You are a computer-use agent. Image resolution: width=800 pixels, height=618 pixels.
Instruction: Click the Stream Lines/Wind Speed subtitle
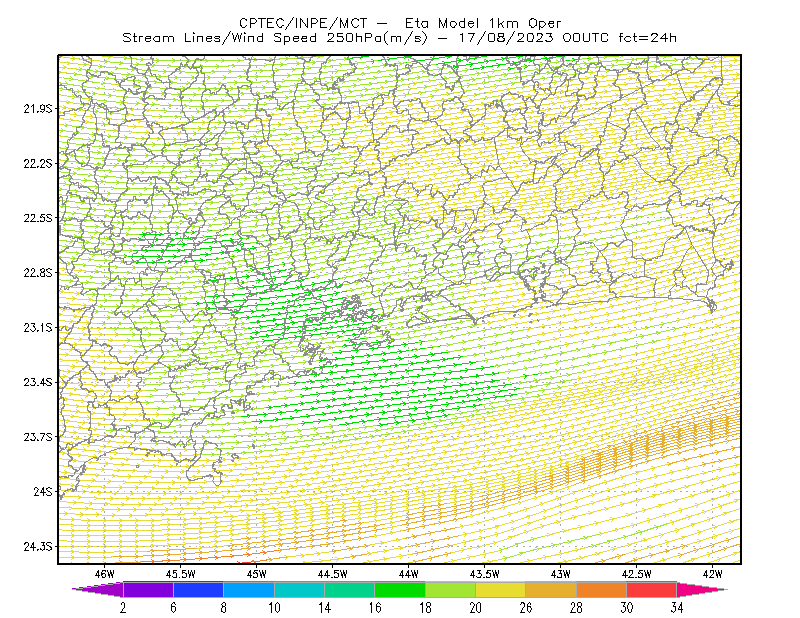pos(400,38)
